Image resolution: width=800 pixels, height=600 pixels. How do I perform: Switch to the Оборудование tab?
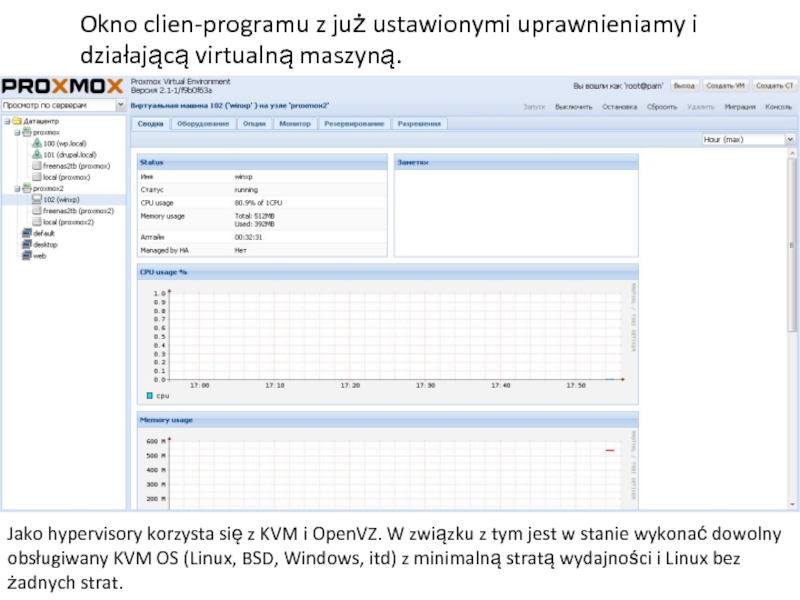tap(203, 124)
